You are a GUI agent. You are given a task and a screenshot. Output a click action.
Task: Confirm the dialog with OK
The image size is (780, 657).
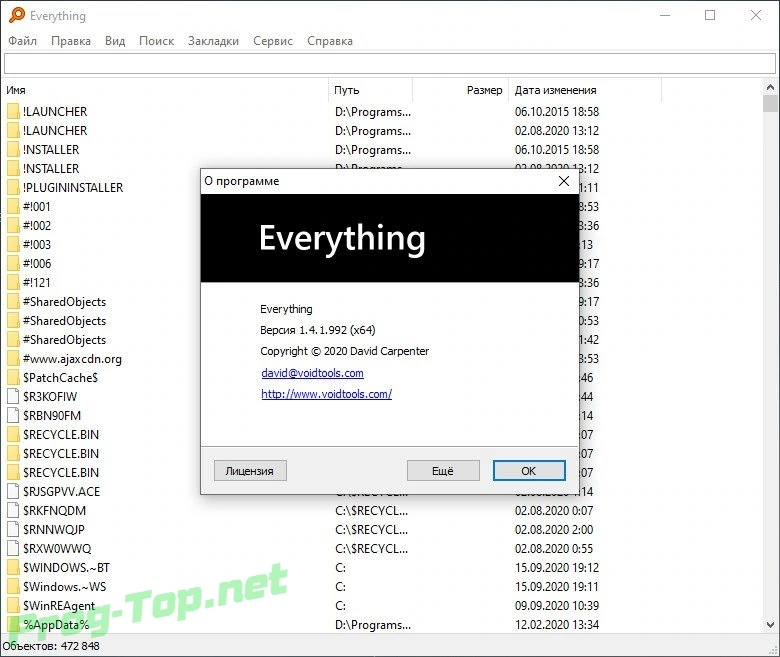click(x=529, y=470)
